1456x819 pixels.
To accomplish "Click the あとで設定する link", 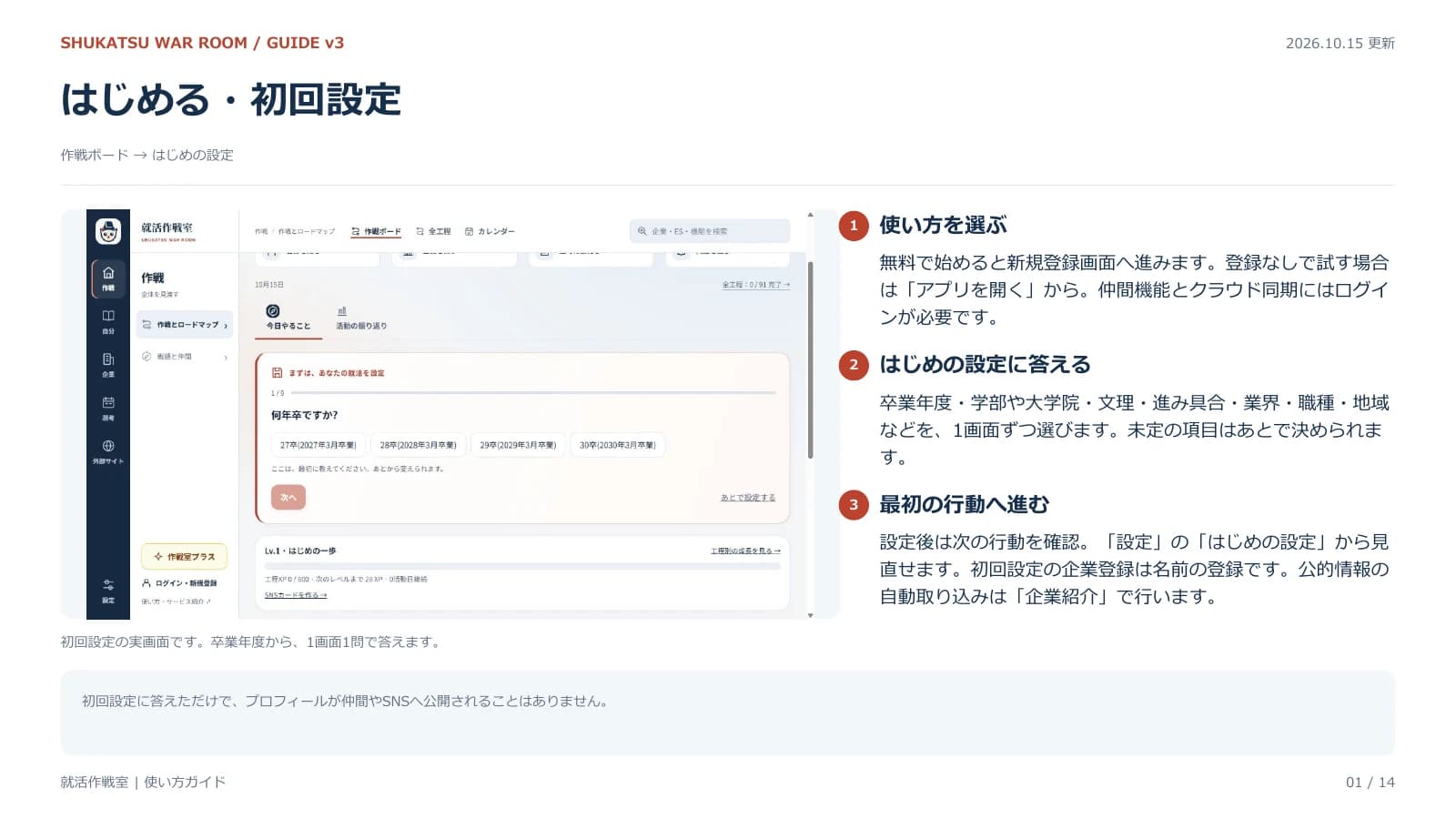I will 748,498.
